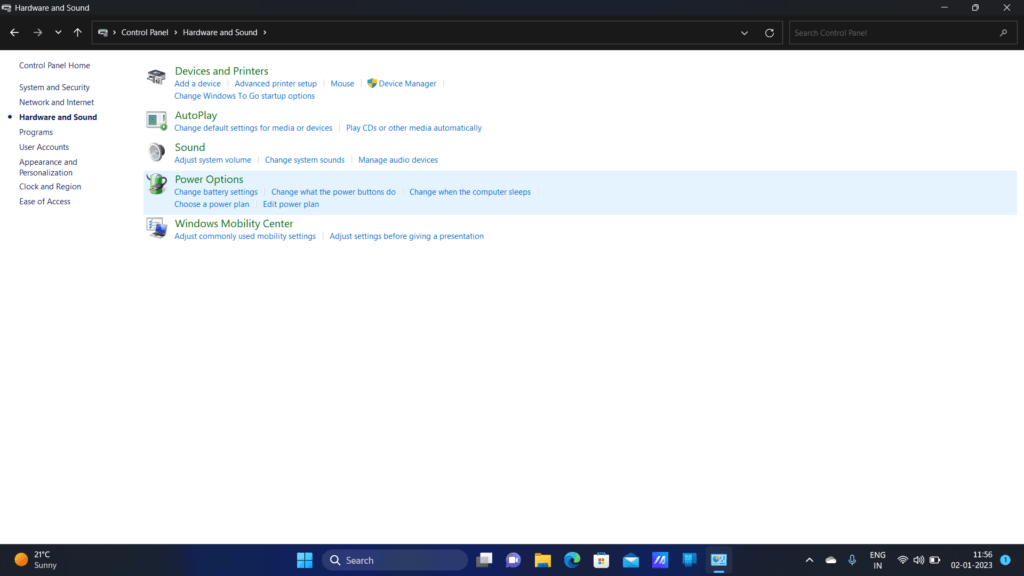Click Adjust settings before giving a presentation

(x=407, y=236)
